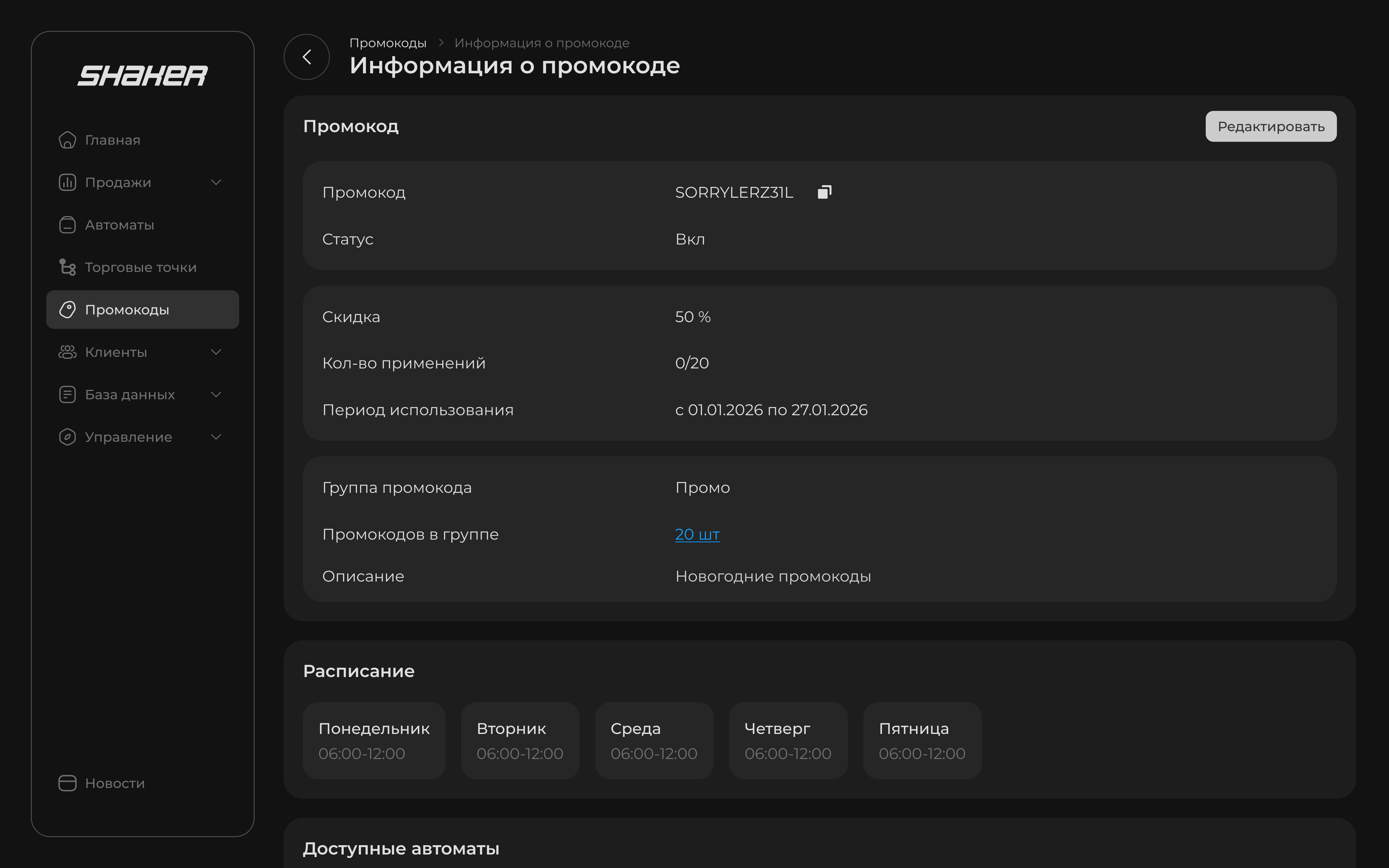Click the Клиенты people icon
The width and height of the screenshot is (1389, 868).
tap(67, 352)
